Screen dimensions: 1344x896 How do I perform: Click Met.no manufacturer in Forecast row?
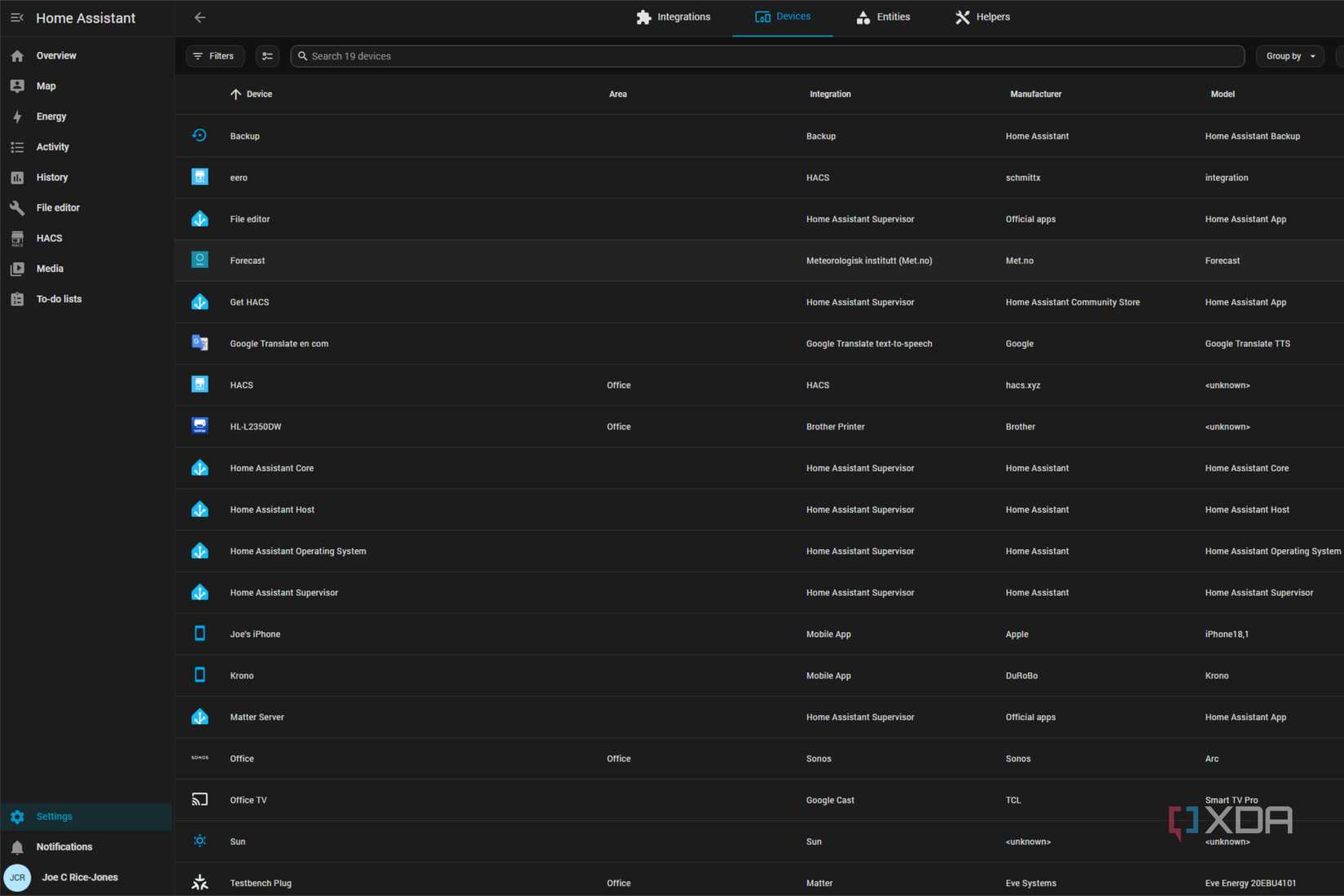(1020, 261)
